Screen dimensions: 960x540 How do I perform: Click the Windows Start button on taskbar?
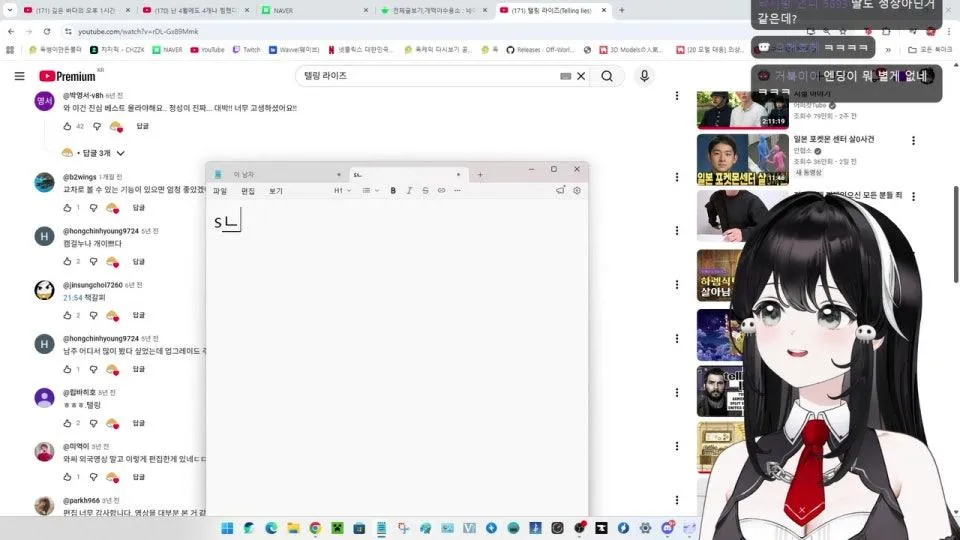[227, 528]
